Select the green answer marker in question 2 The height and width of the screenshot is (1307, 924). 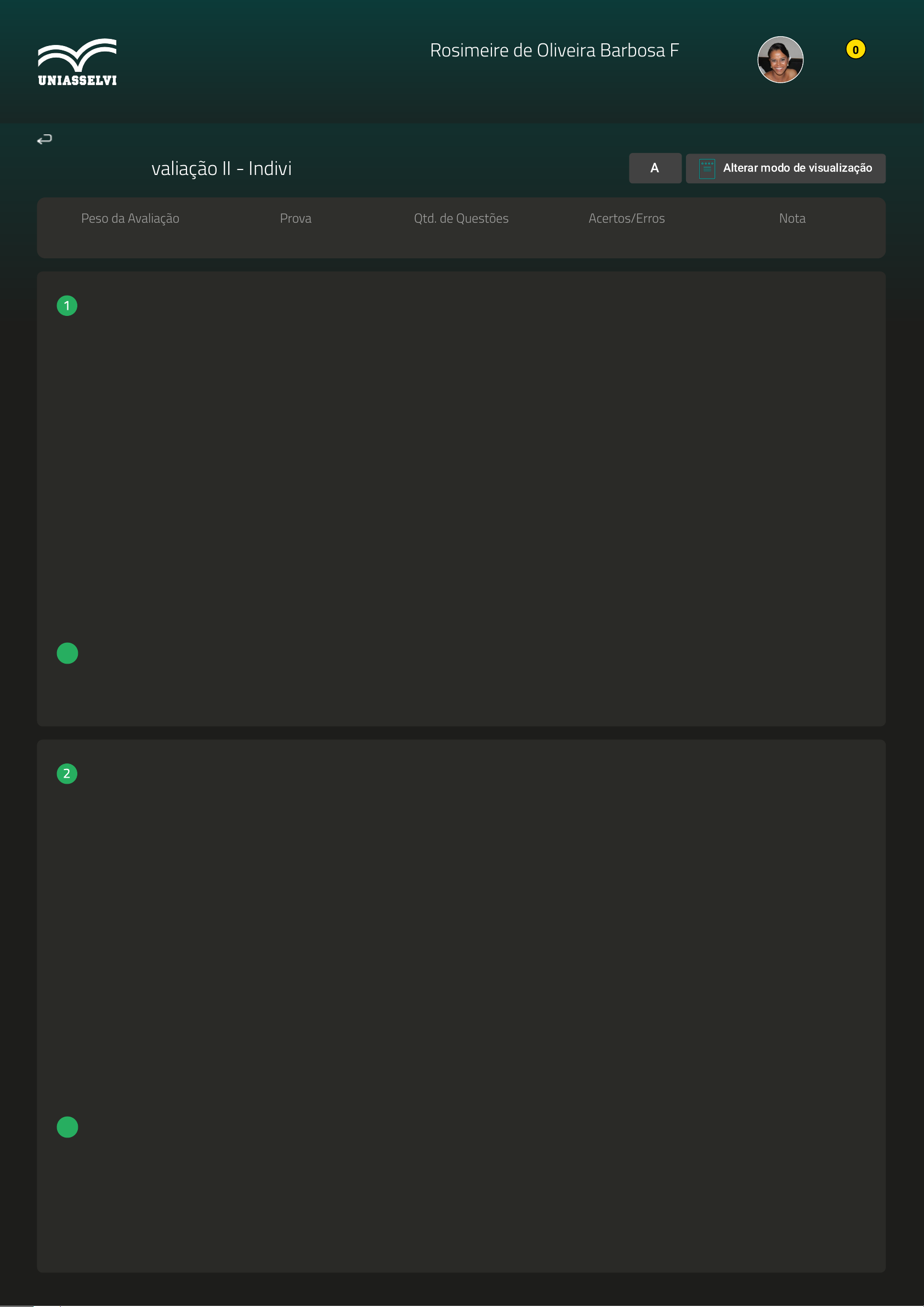(x=67, y=1127)
